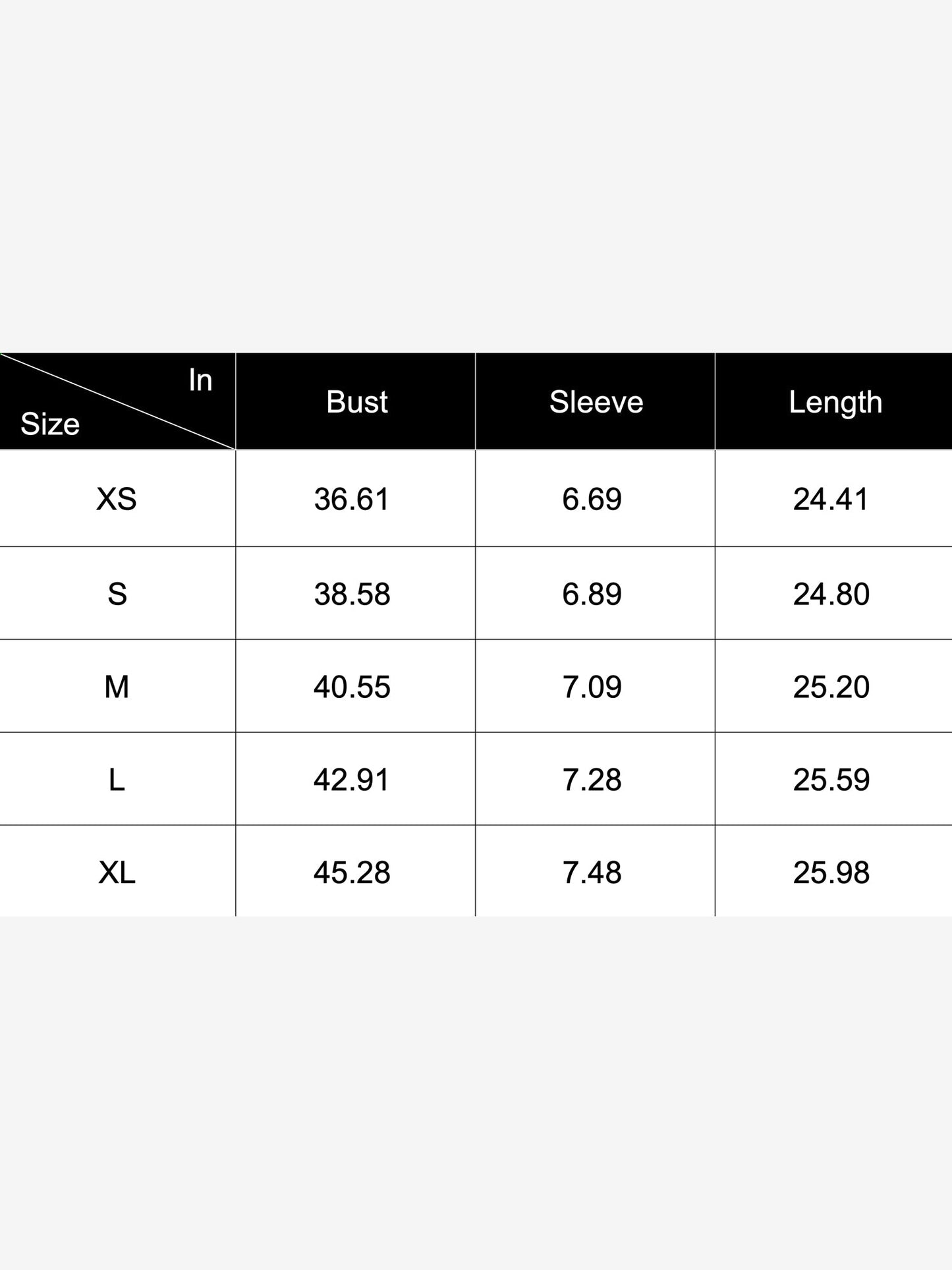Select the XL size row label
The width and height of the screenshot is (952, 1270).
(117, 873)
